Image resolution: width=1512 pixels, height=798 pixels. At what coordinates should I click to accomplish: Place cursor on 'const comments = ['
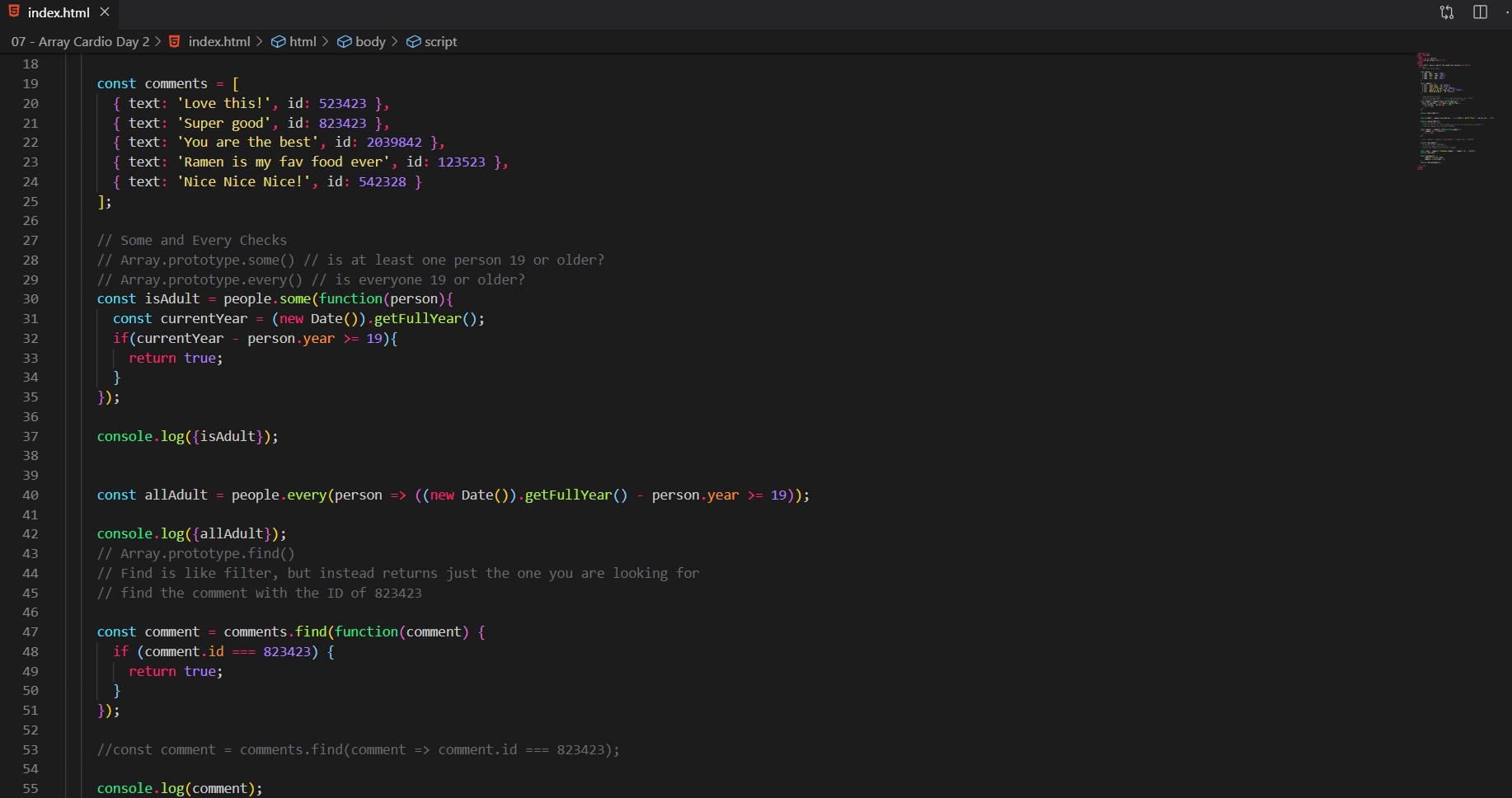tap(168, 83)
